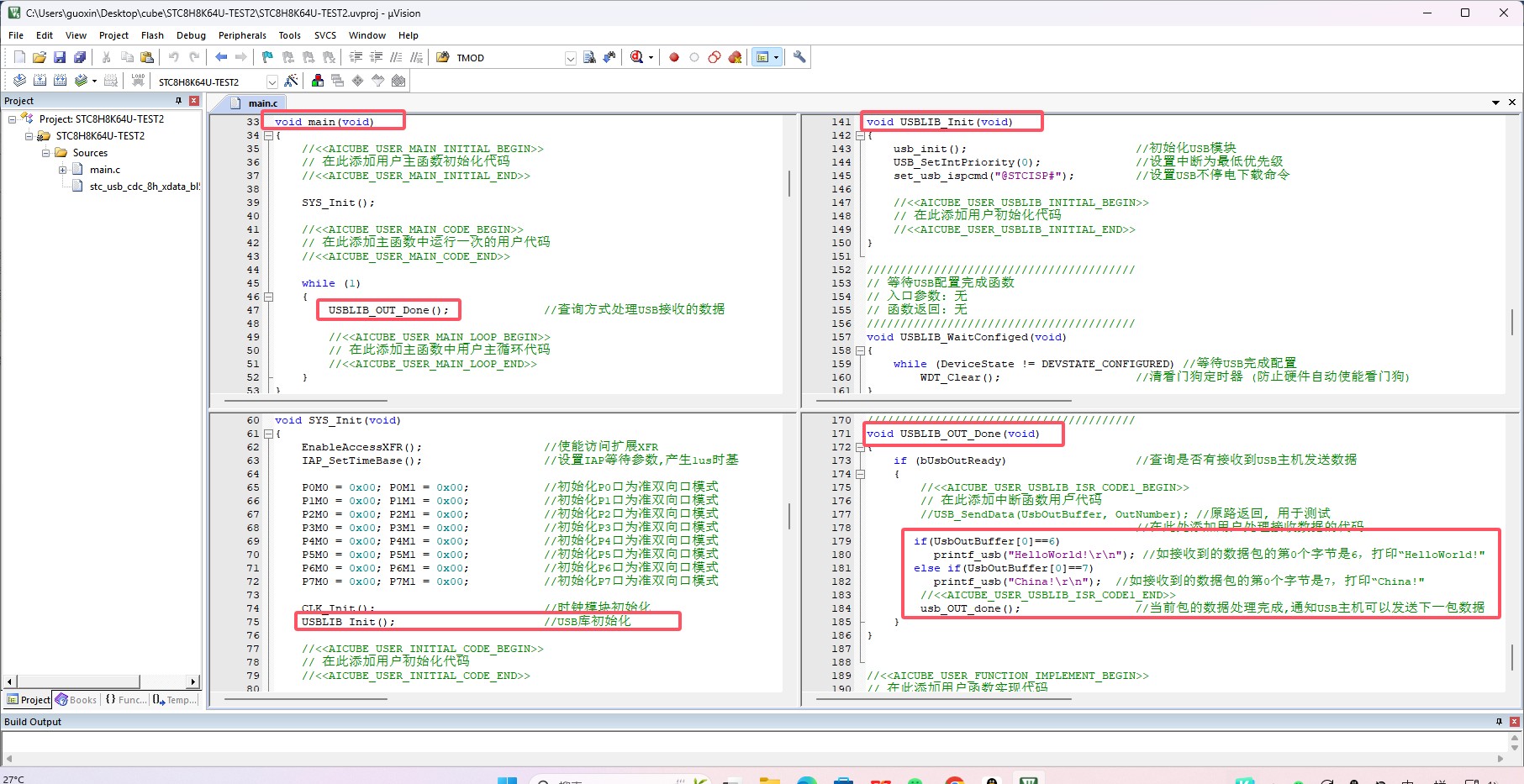Click the 27°C weather widget on taskbar
This screenshot has height=784, width=1524.
[x=14, y=779]
